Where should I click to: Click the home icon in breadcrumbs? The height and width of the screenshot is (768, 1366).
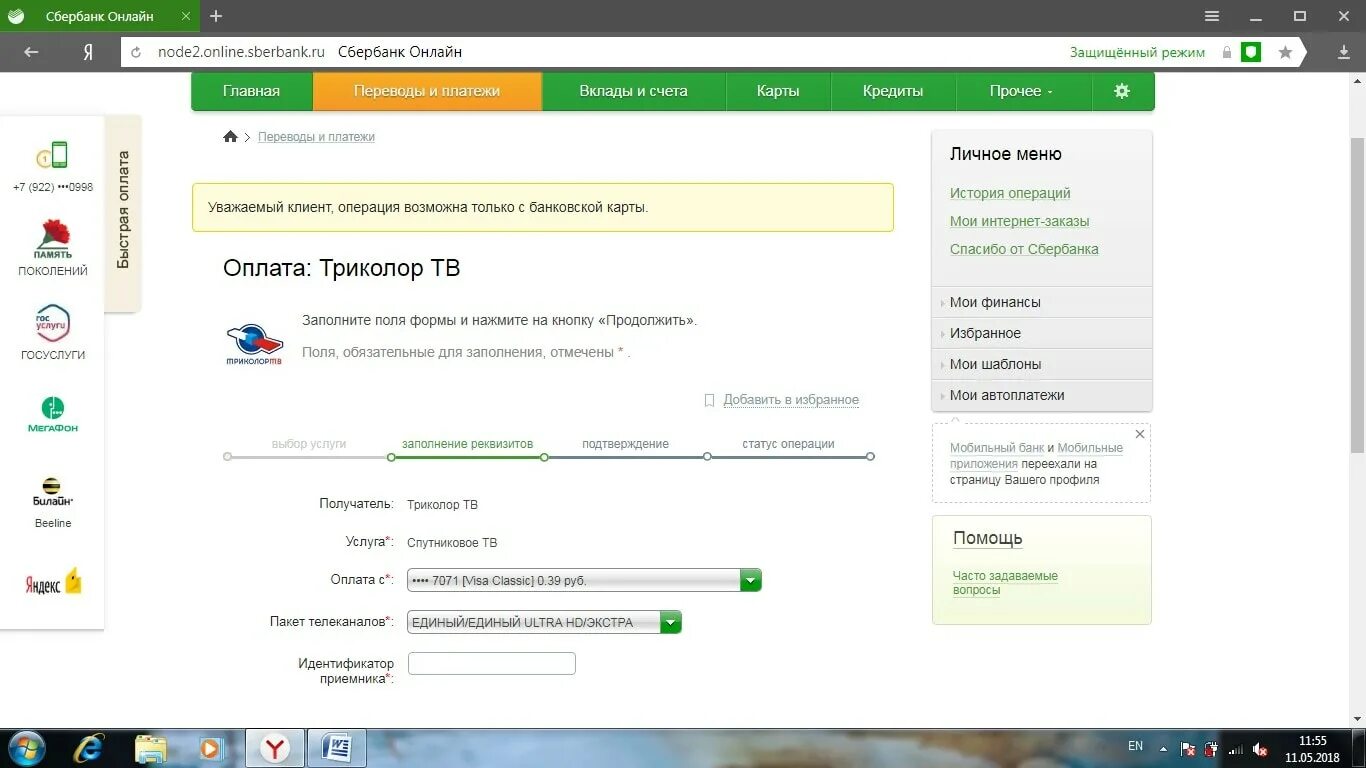pos(230,137)
